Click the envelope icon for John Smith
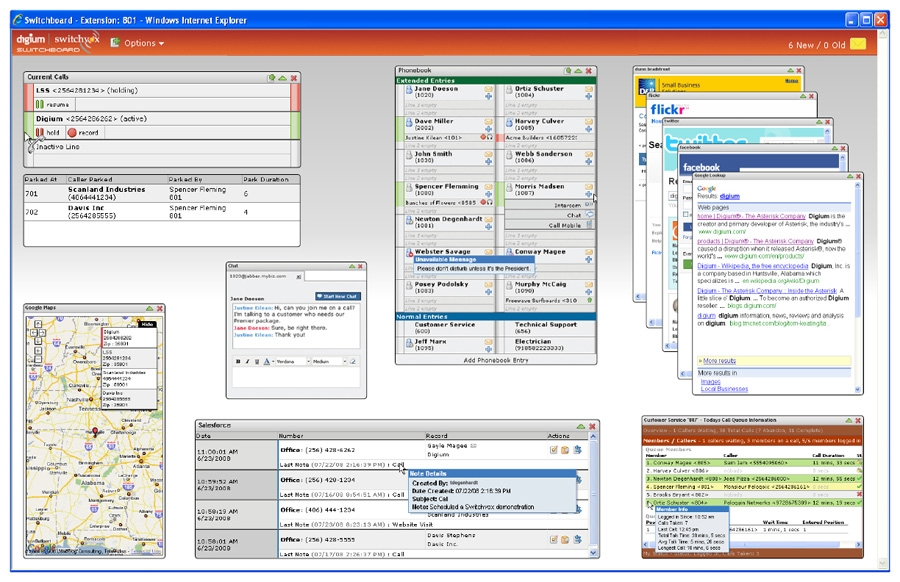The height and width of the screenshot is (582, 900). click(x=488, y=154)
